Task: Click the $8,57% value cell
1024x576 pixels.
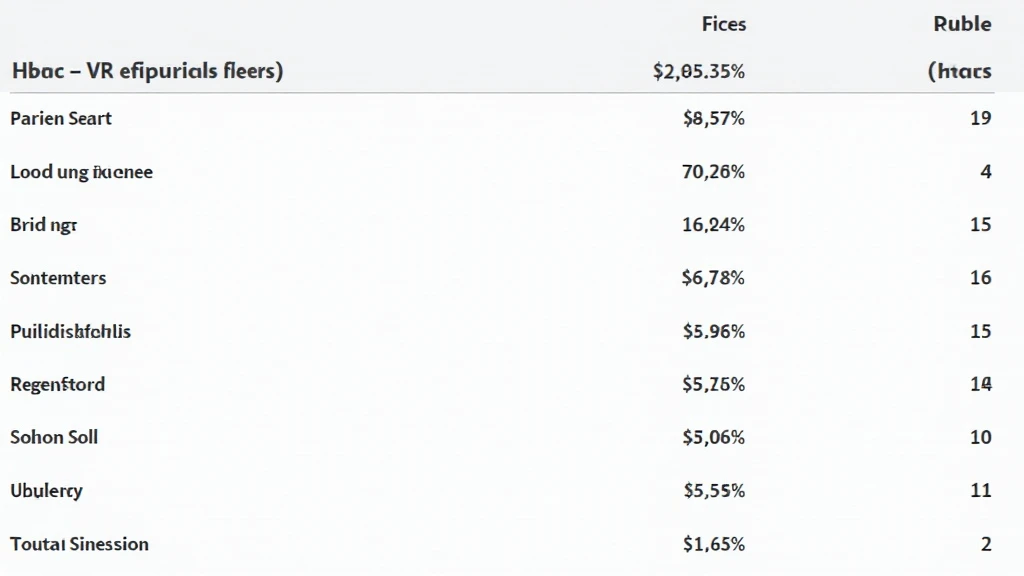Action: click(714, 118)
